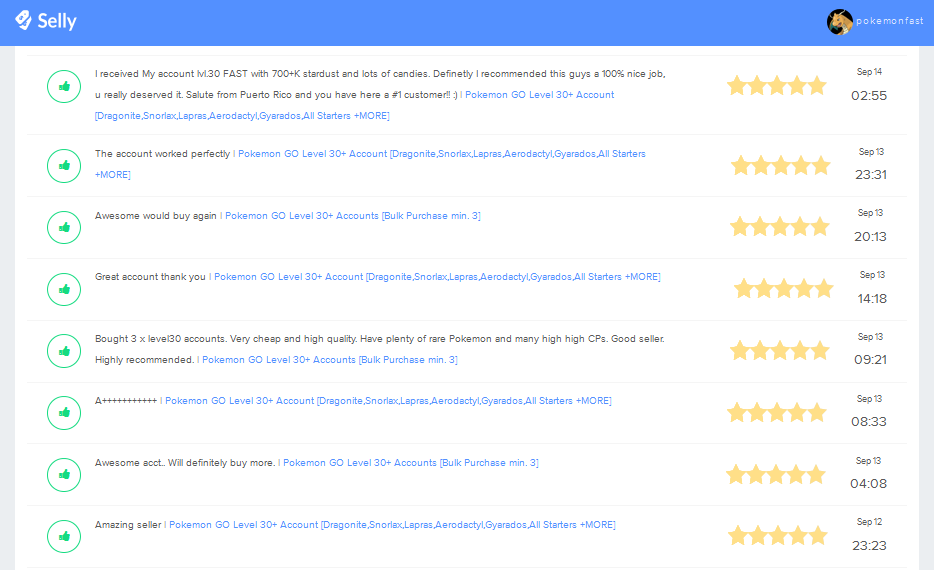This screenshot has height=570, width=934.
Task: Click thumbs-up icon beside 'Great account thank you'
Action: tap(64, 289)
